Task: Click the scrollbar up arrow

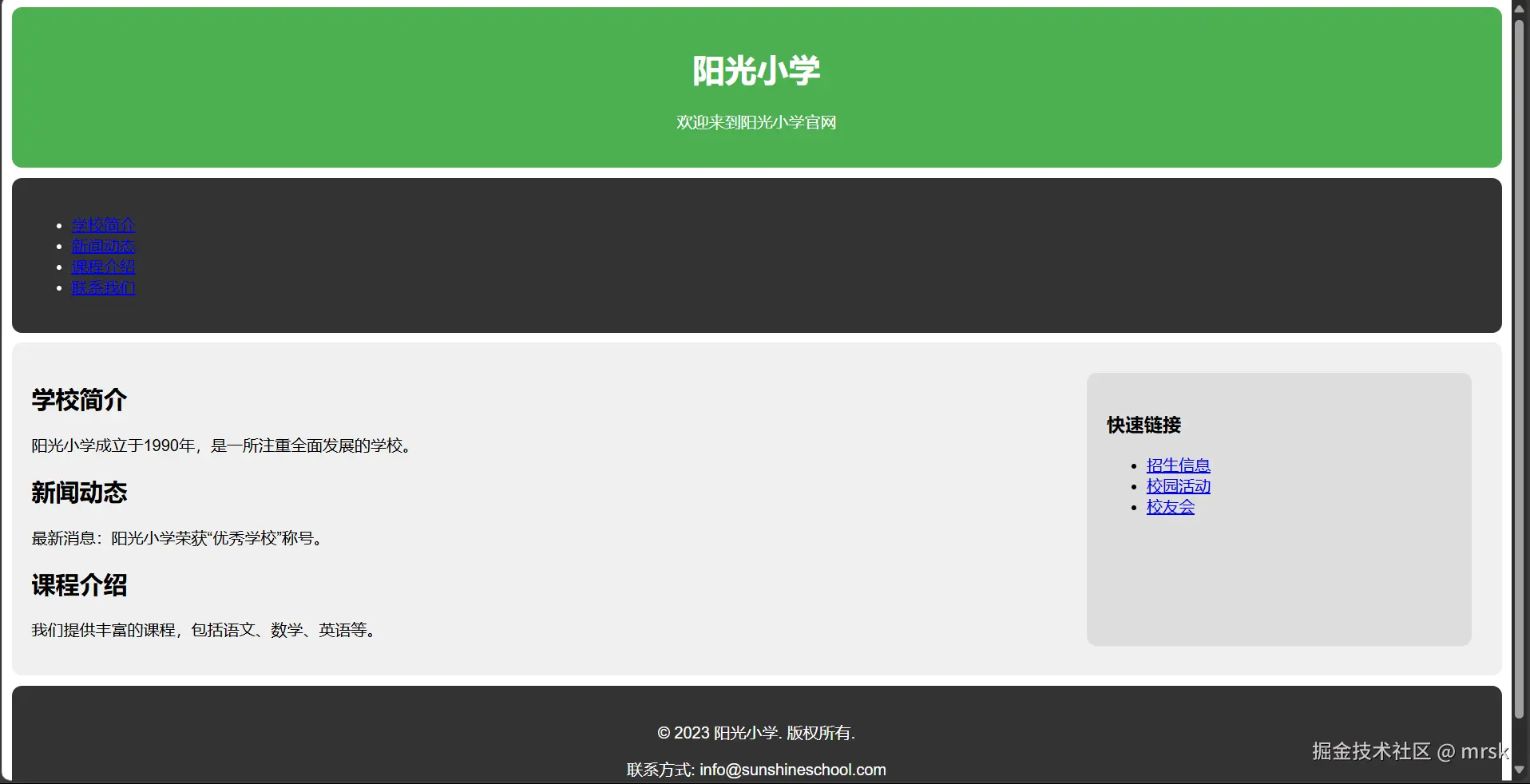Action: pos(1520,8)
